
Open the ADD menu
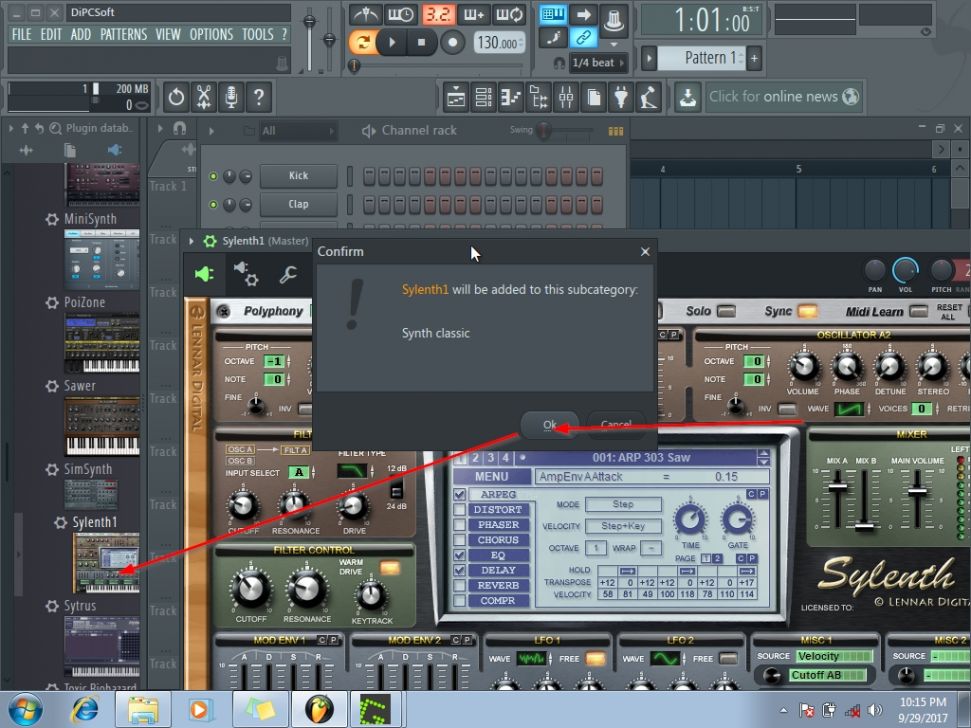tap(81, 35)
